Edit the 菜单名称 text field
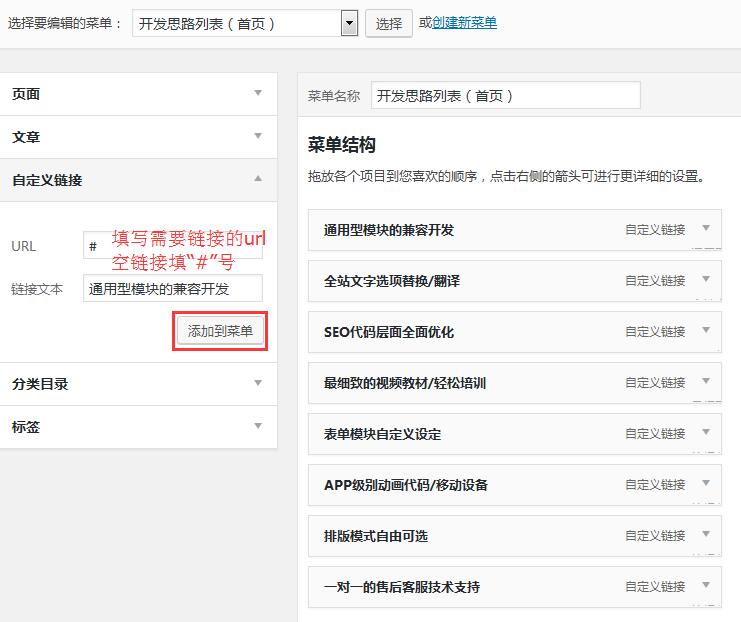This screenshot has height=622, width=741. point(505,96)
